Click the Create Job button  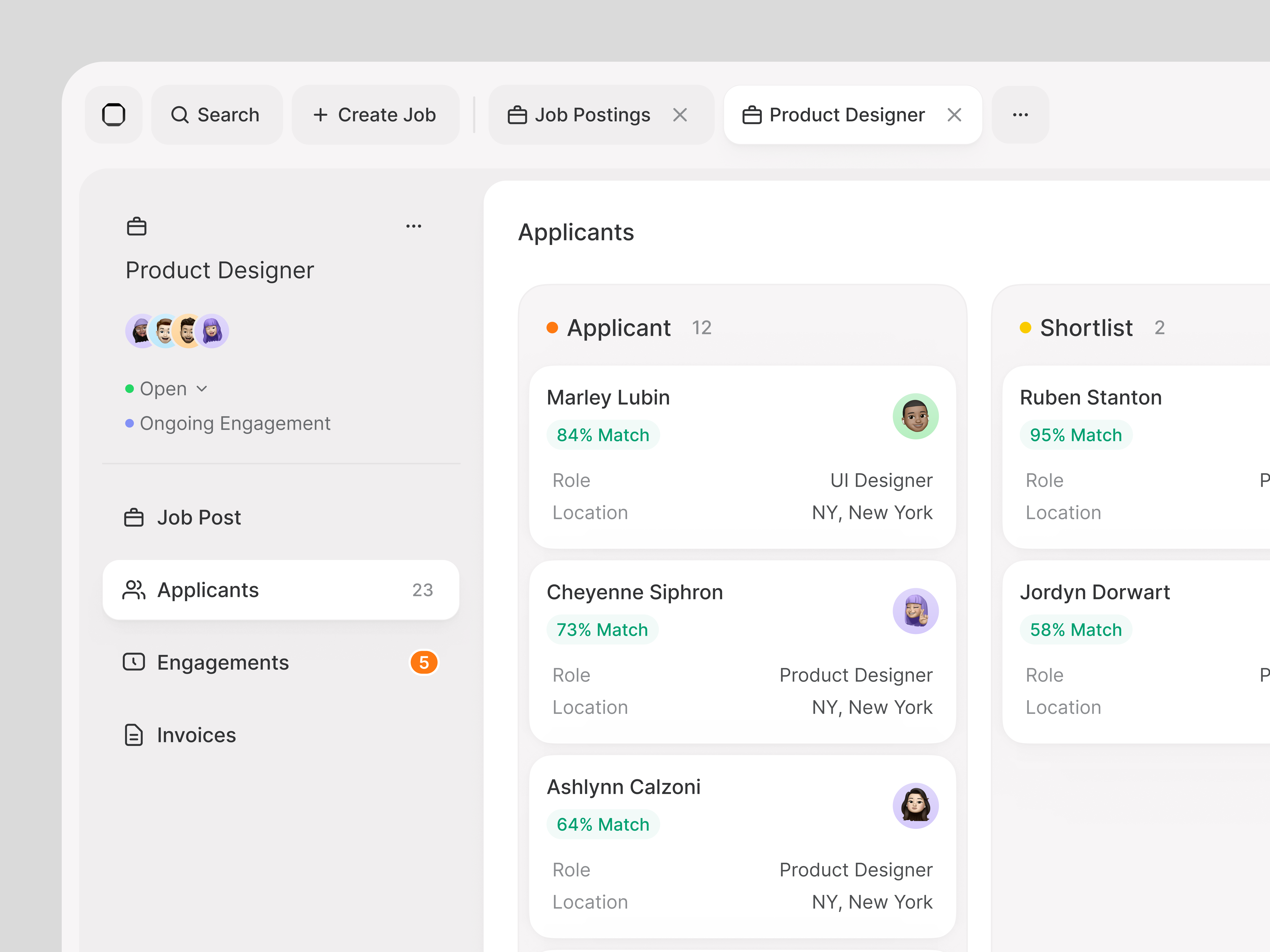click(375, 115)
